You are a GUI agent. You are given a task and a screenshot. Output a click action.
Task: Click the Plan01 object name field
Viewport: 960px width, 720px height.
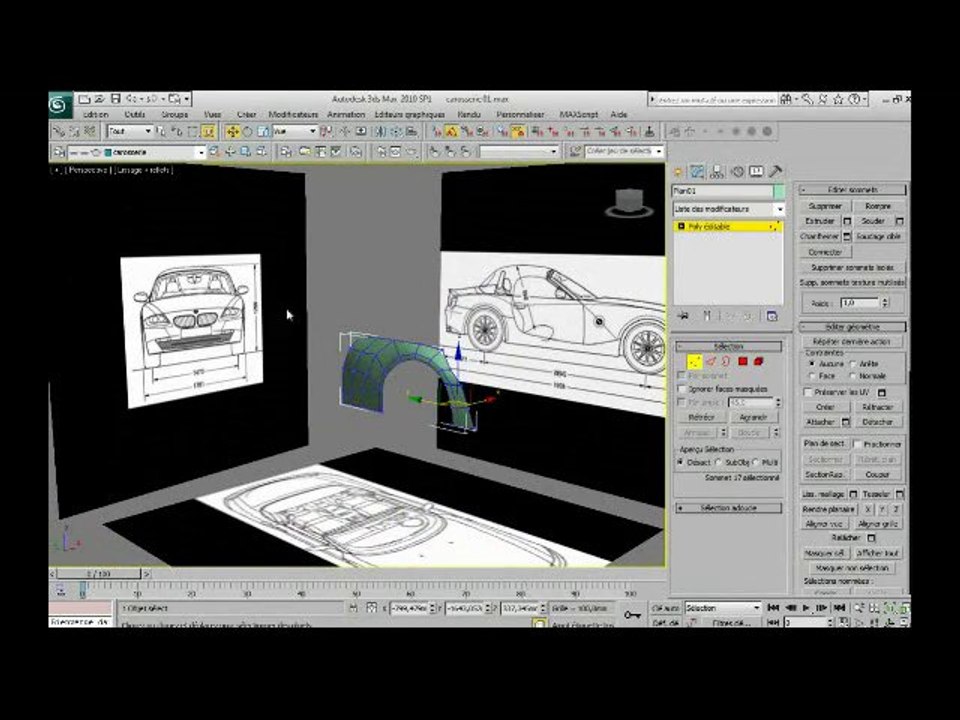tap(722, 191)
